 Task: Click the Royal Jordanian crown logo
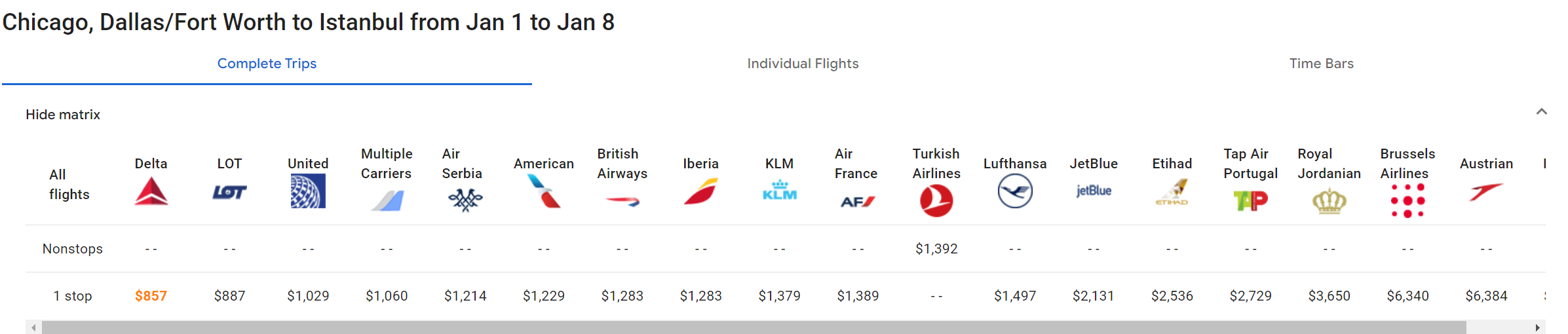pyautogui.click(x=1329, y=201)
